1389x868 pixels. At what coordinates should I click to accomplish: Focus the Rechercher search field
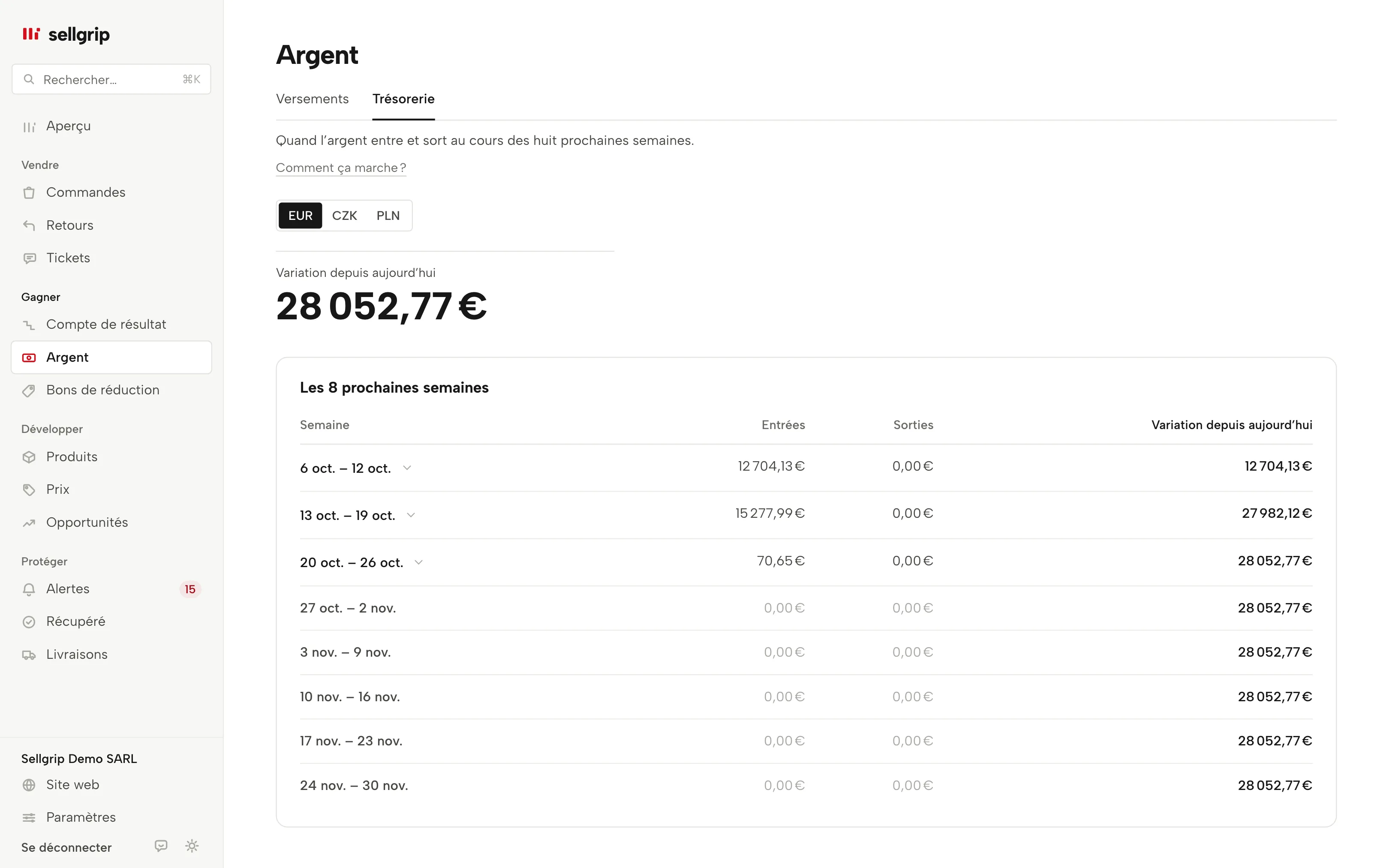point(111,79)
